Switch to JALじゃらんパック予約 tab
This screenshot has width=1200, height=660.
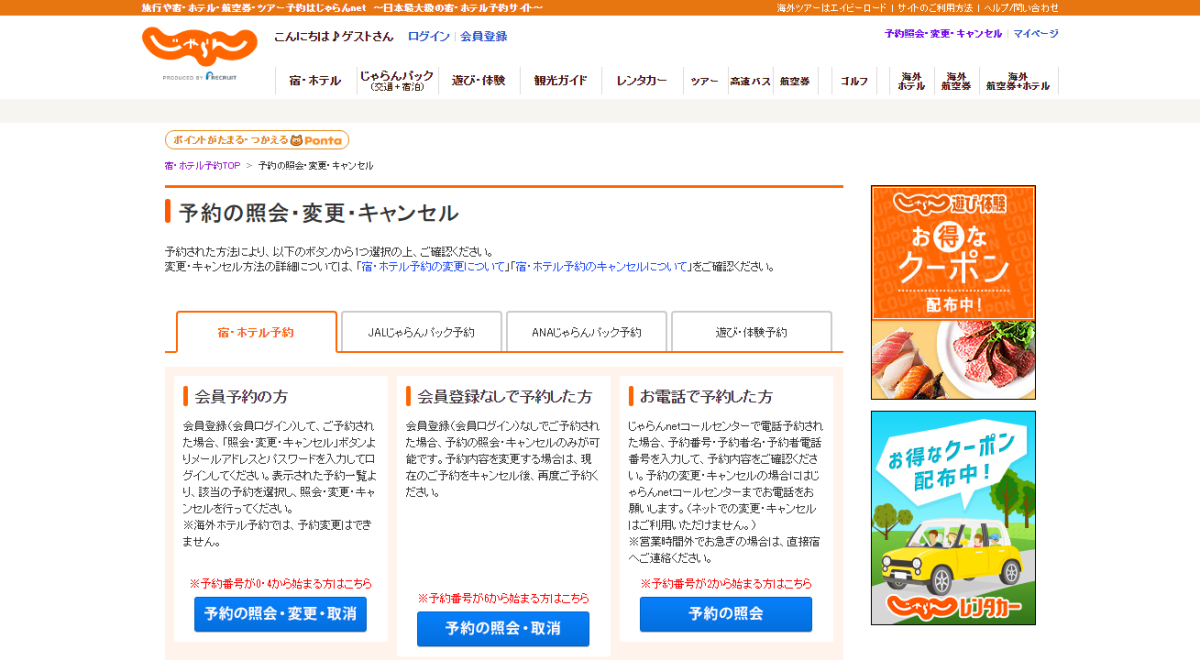[x=421, y=332]
